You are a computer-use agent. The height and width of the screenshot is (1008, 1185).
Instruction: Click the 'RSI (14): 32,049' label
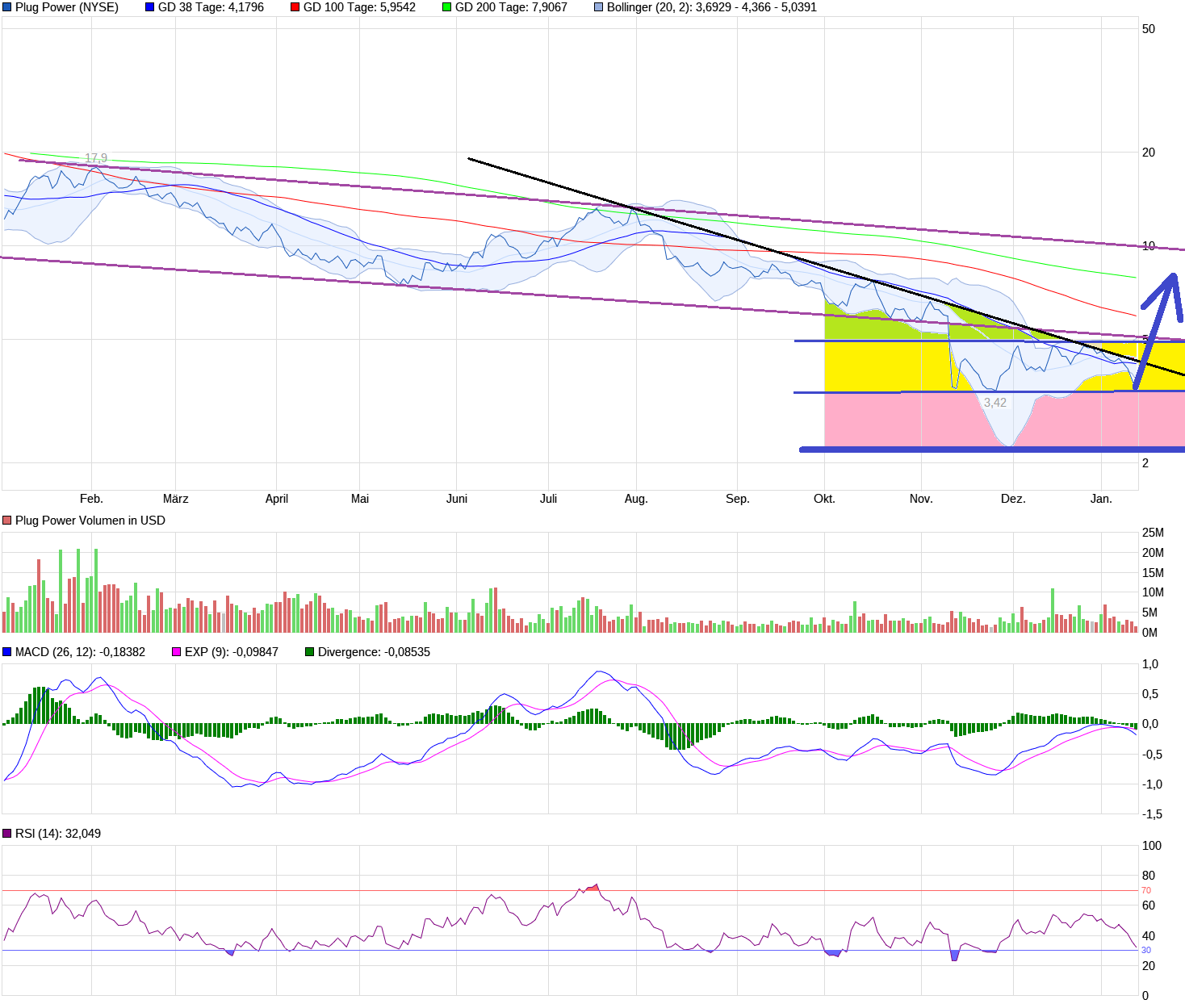tap(58, 834)
